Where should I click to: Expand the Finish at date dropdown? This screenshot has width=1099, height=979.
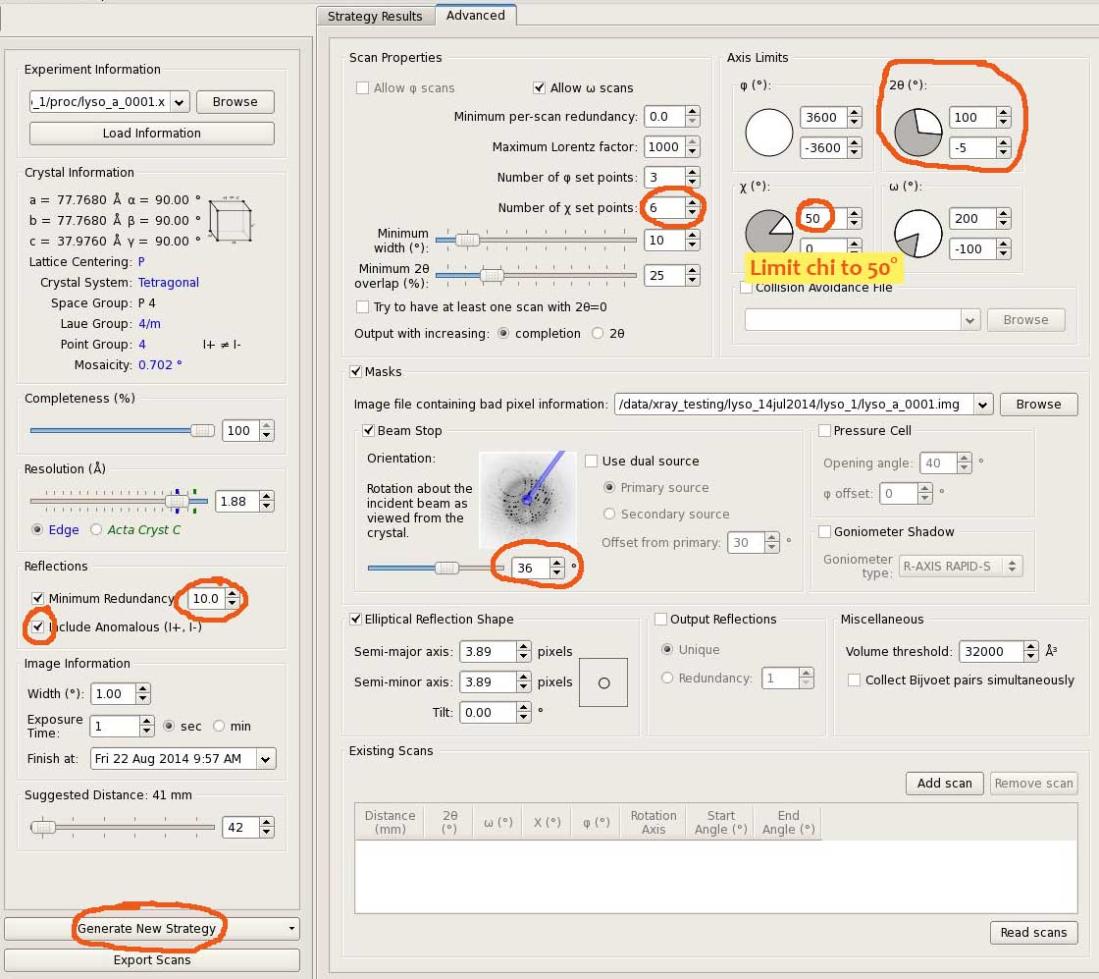(x=265, y=759)
